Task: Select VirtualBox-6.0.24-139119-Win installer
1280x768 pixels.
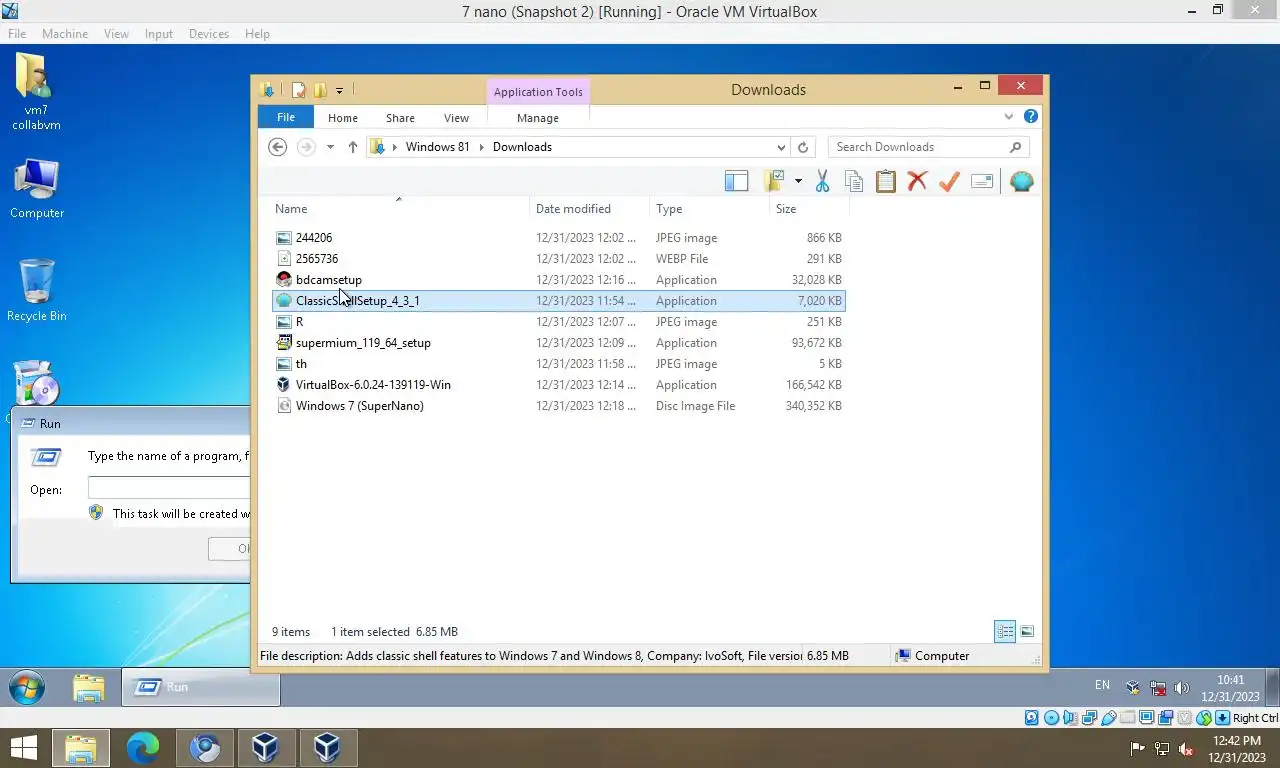Action: coord(558,385)
